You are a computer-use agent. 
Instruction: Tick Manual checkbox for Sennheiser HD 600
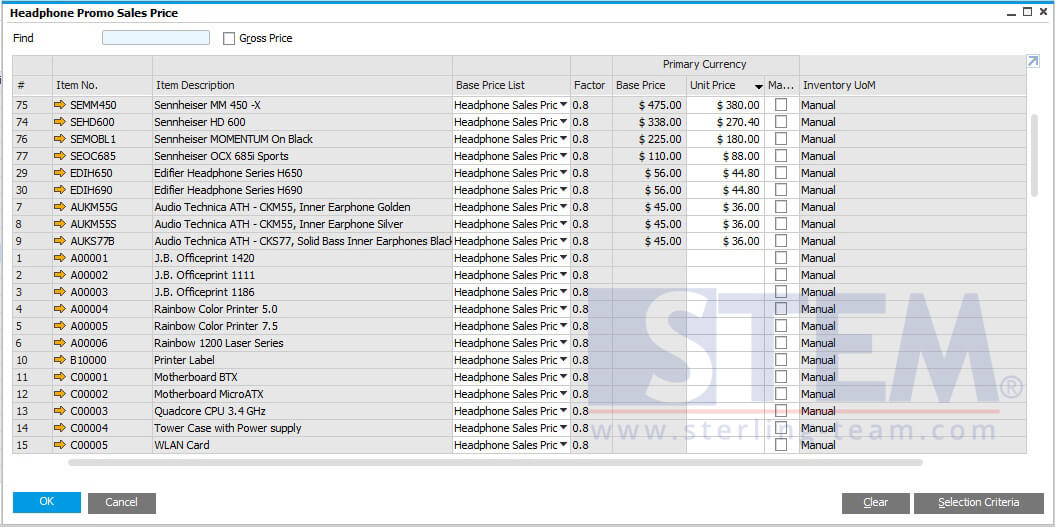pos(781,122)
